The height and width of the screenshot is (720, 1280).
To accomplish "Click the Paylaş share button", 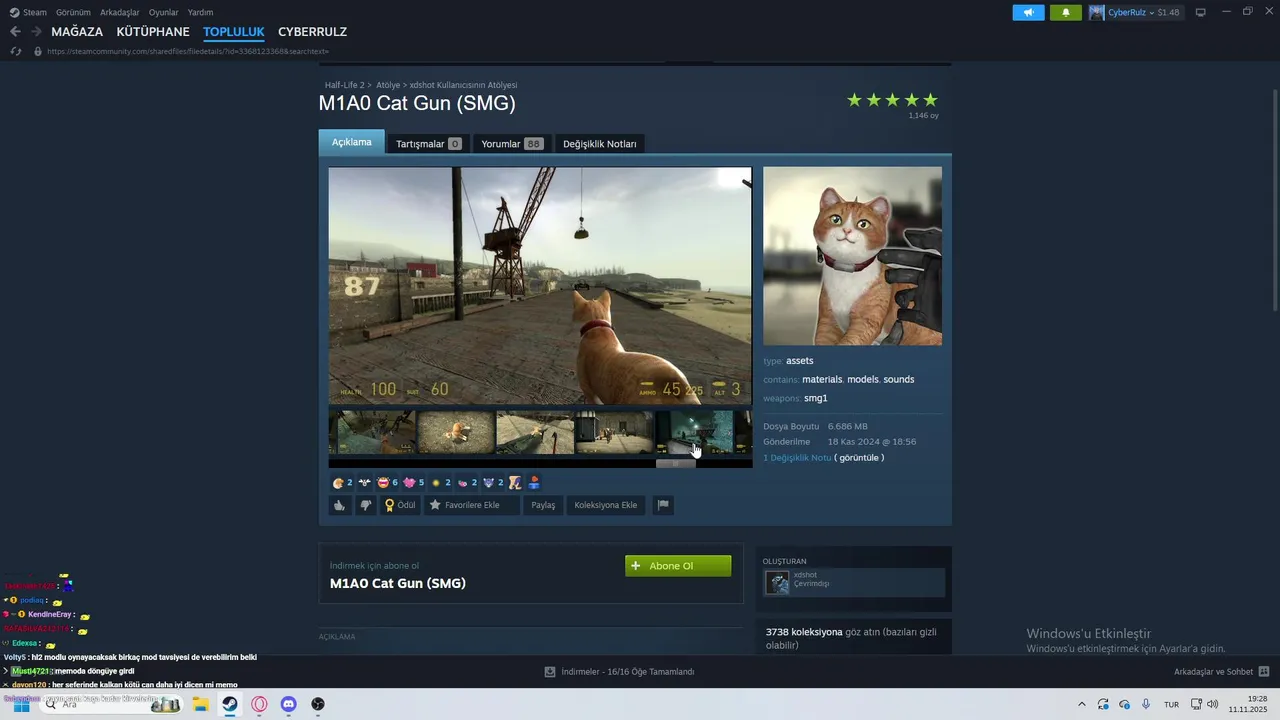I will tap(543, 505).
